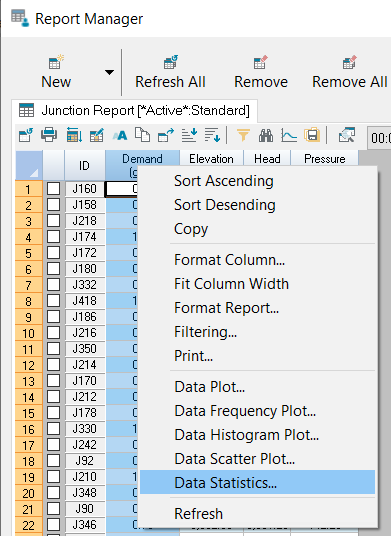Click the Report Manager window title icon
This screenshot has width=391, height=536.
pyautogui.click(x=20, y=18)
